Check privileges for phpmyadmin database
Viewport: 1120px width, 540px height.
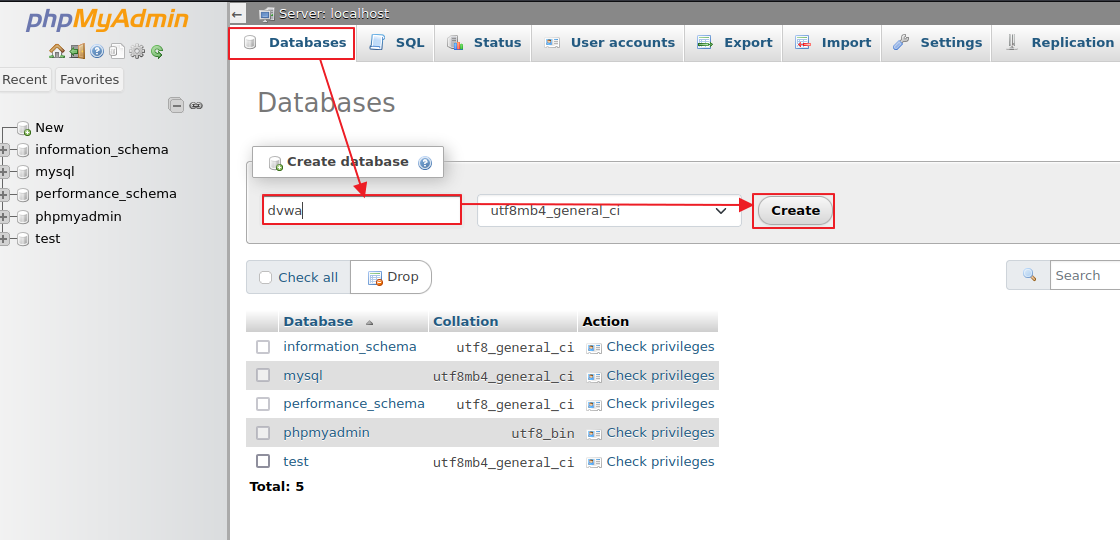tap(650, 432)
